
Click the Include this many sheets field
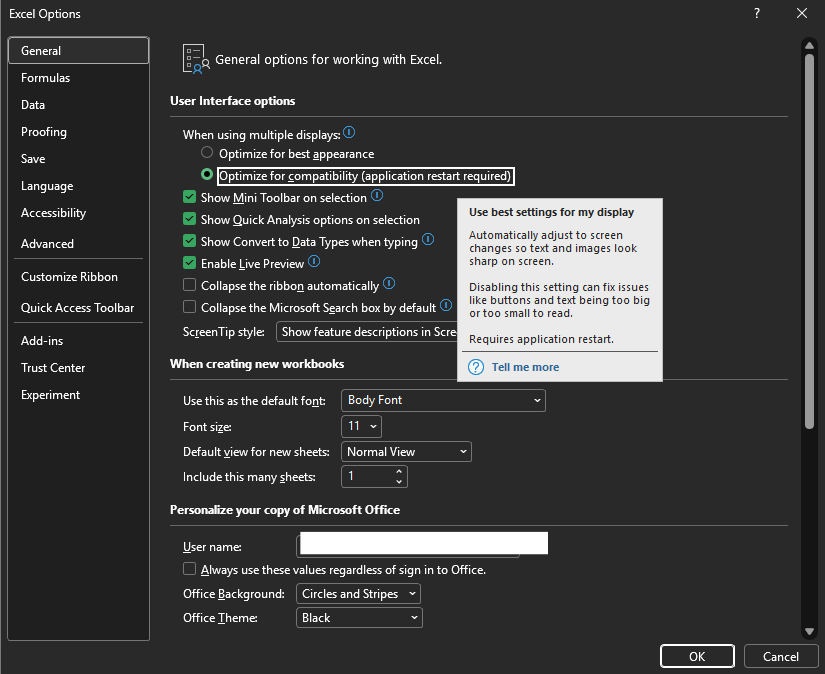tap(374, 477)
